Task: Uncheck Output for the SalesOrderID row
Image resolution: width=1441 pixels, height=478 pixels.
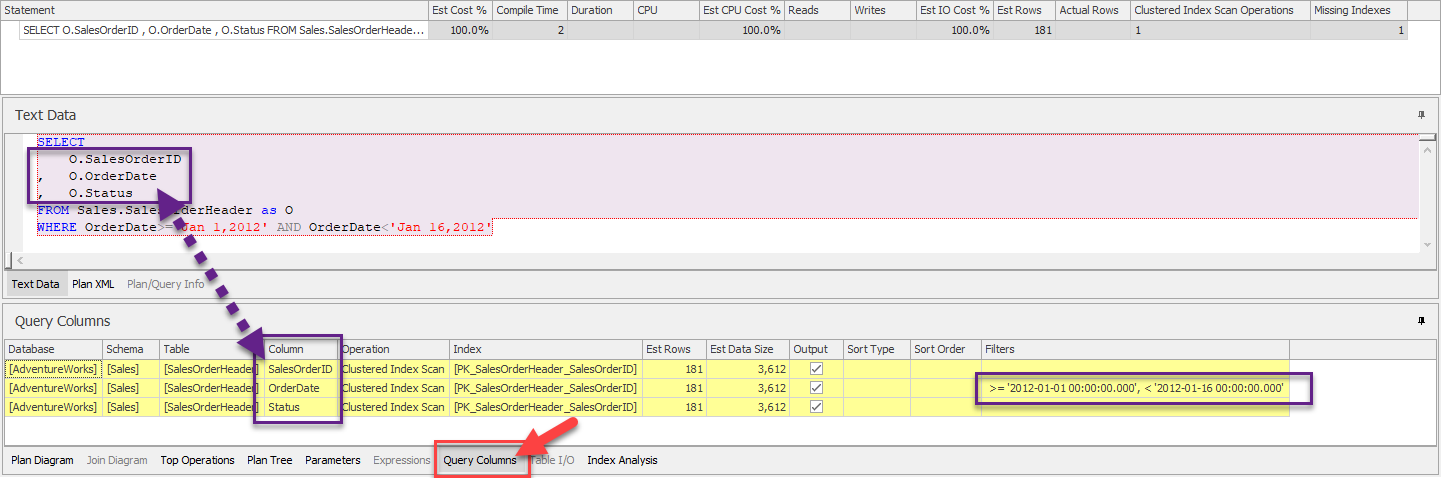Action: coord(816,369)
